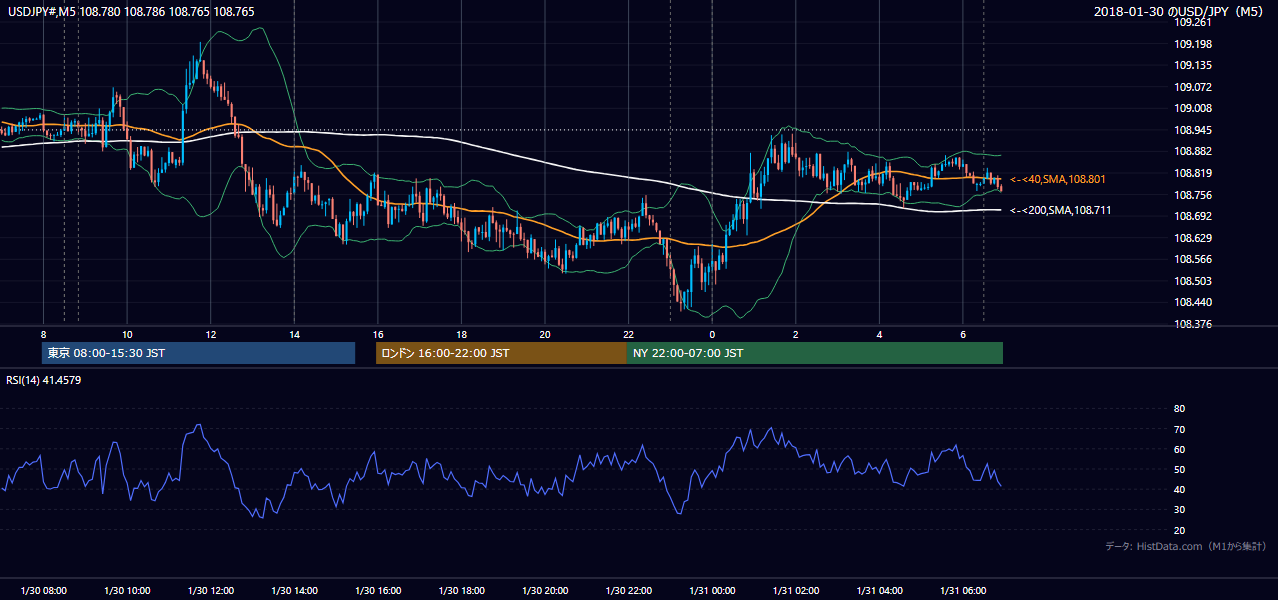Click price level 108.756 on the price axis

pyautogui.click(x=1194, y=195)
